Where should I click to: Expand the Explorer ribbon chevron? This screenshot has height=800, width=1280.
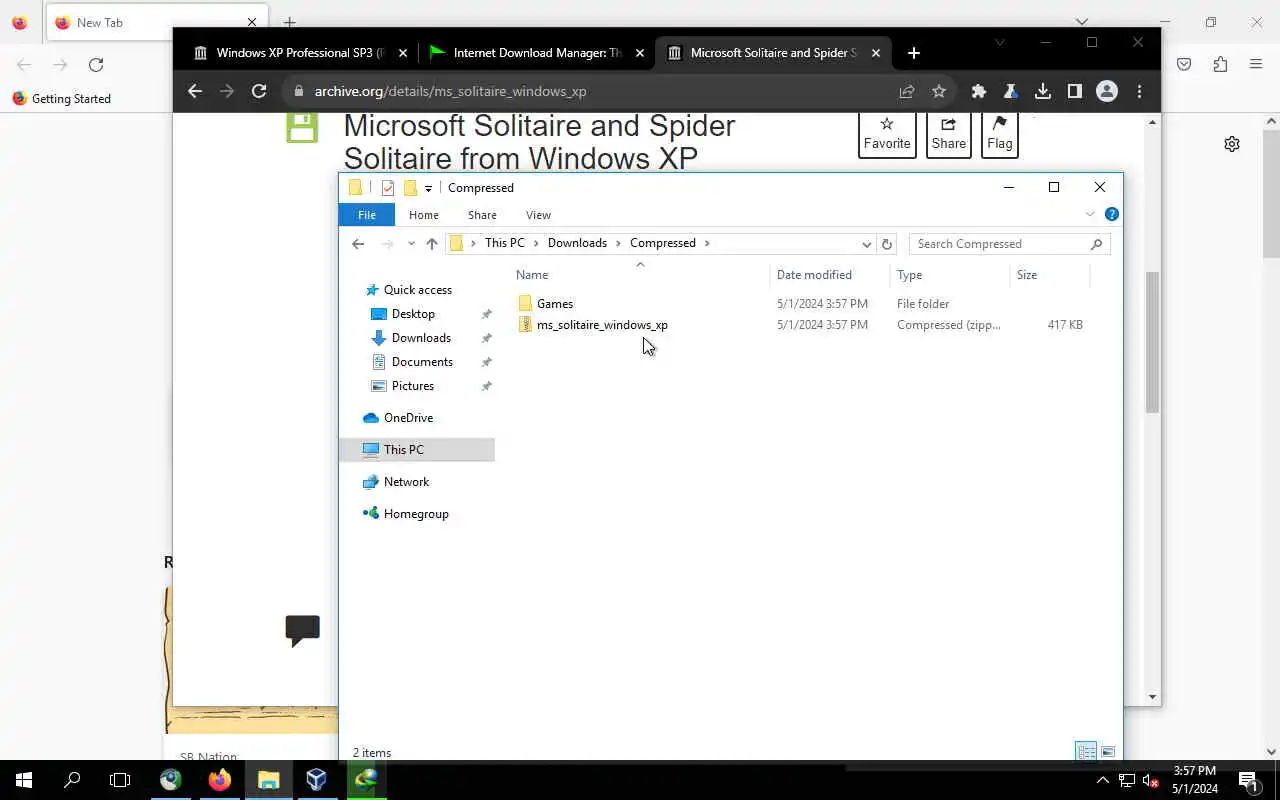pyautogui.click(x=1090, y=214)
